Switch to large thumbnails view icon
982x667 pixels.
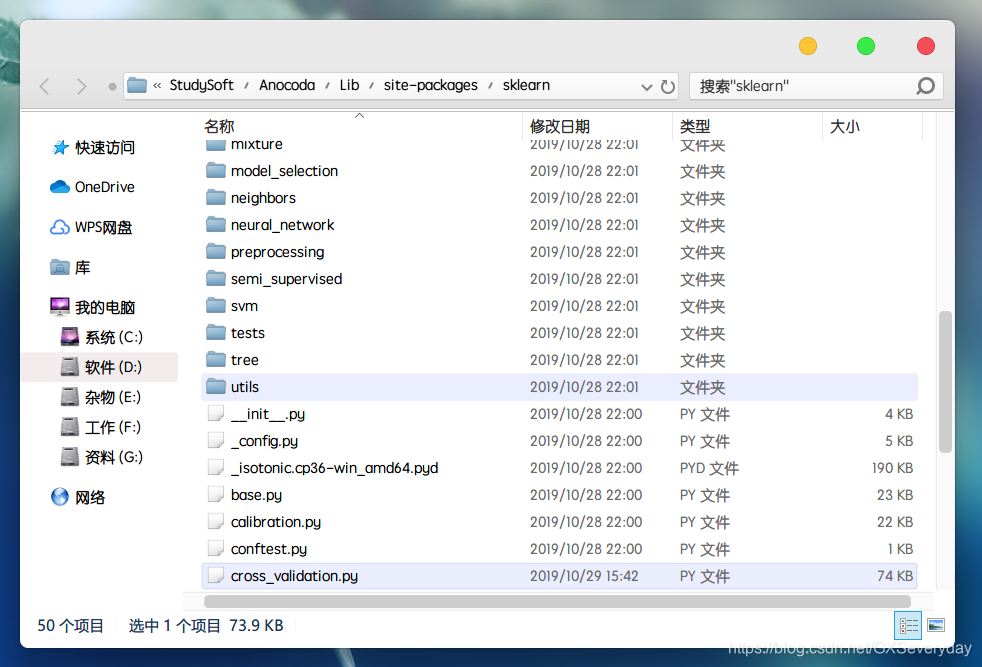936,625
